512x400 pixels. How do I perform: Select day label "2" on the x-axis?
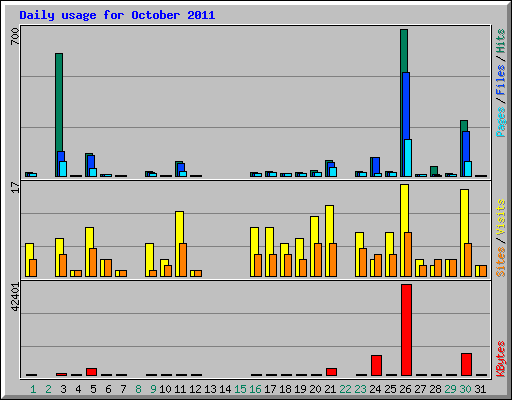[x=48, y=389]
